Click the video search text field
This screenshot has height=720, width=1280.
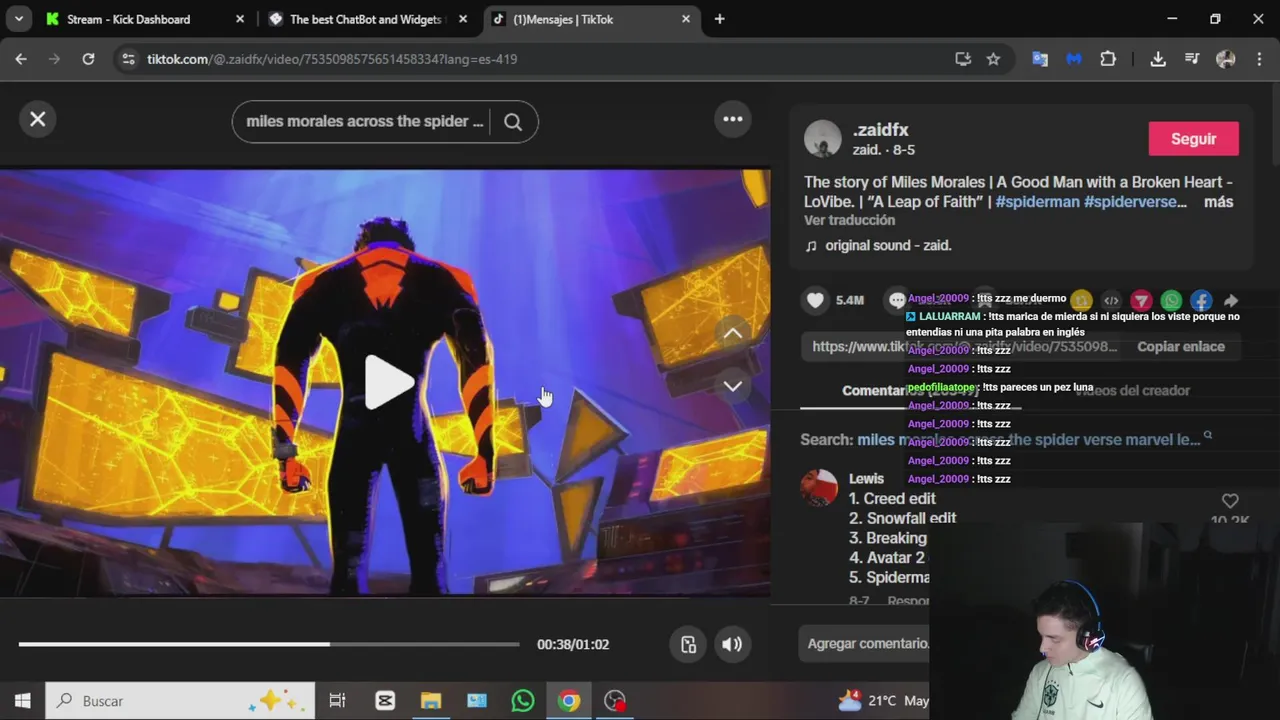pos(364,122)
